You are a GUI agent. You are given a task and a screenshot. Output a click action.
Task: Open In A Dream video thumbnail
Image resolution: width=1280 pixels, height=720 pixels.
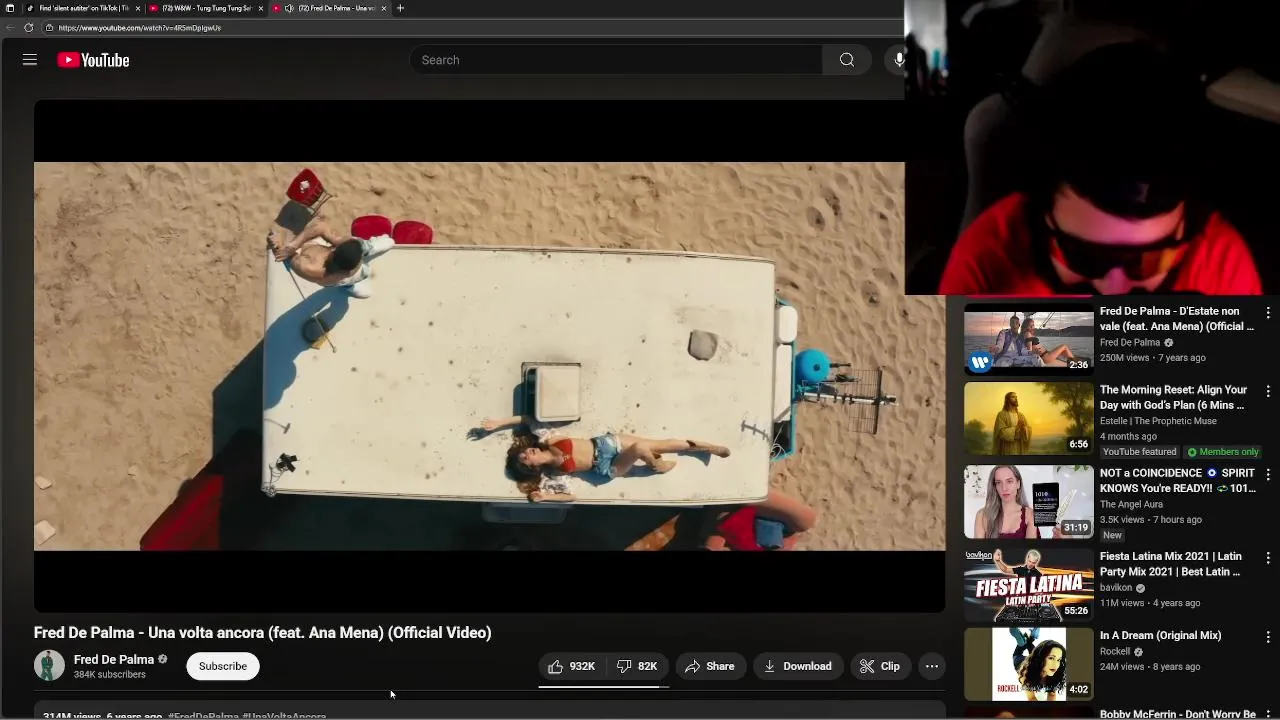[x=1029, y=664]
